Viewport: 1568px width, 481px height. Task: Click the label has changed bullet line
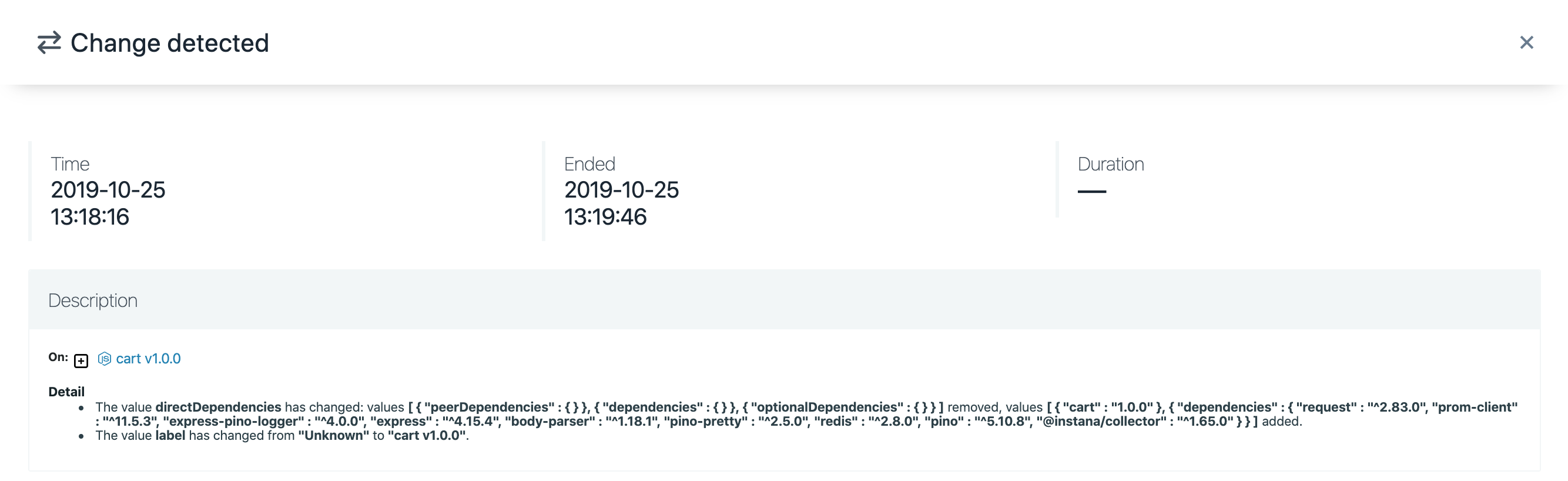282,435
